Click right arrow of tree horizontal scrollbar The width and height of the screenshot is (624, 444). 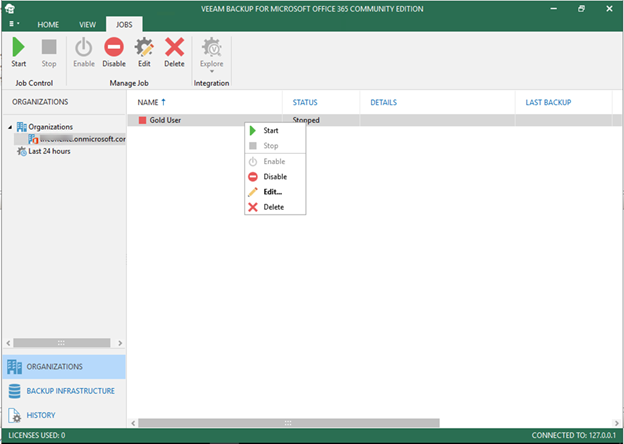(x=120, y=343)
